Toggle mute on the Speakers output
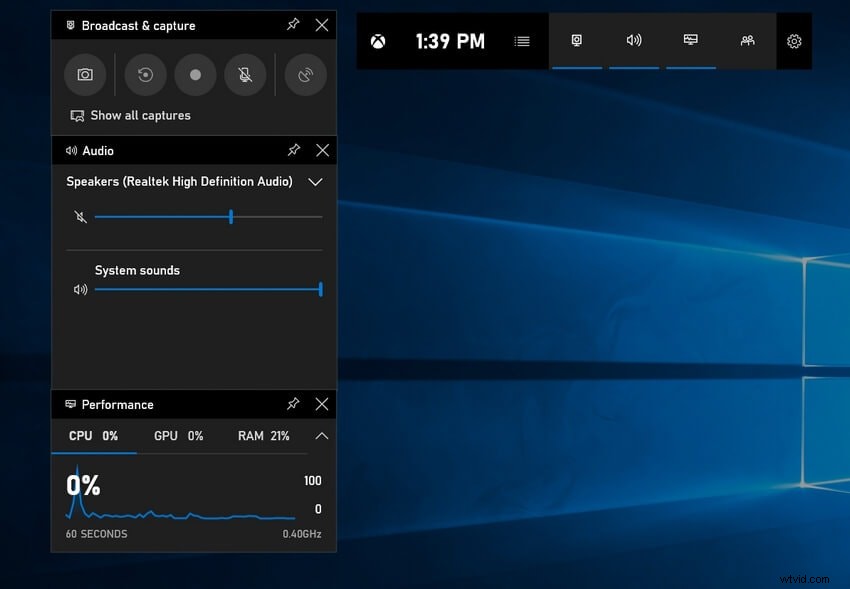Viewport: 850px width, 589px height. click(81, 216)
